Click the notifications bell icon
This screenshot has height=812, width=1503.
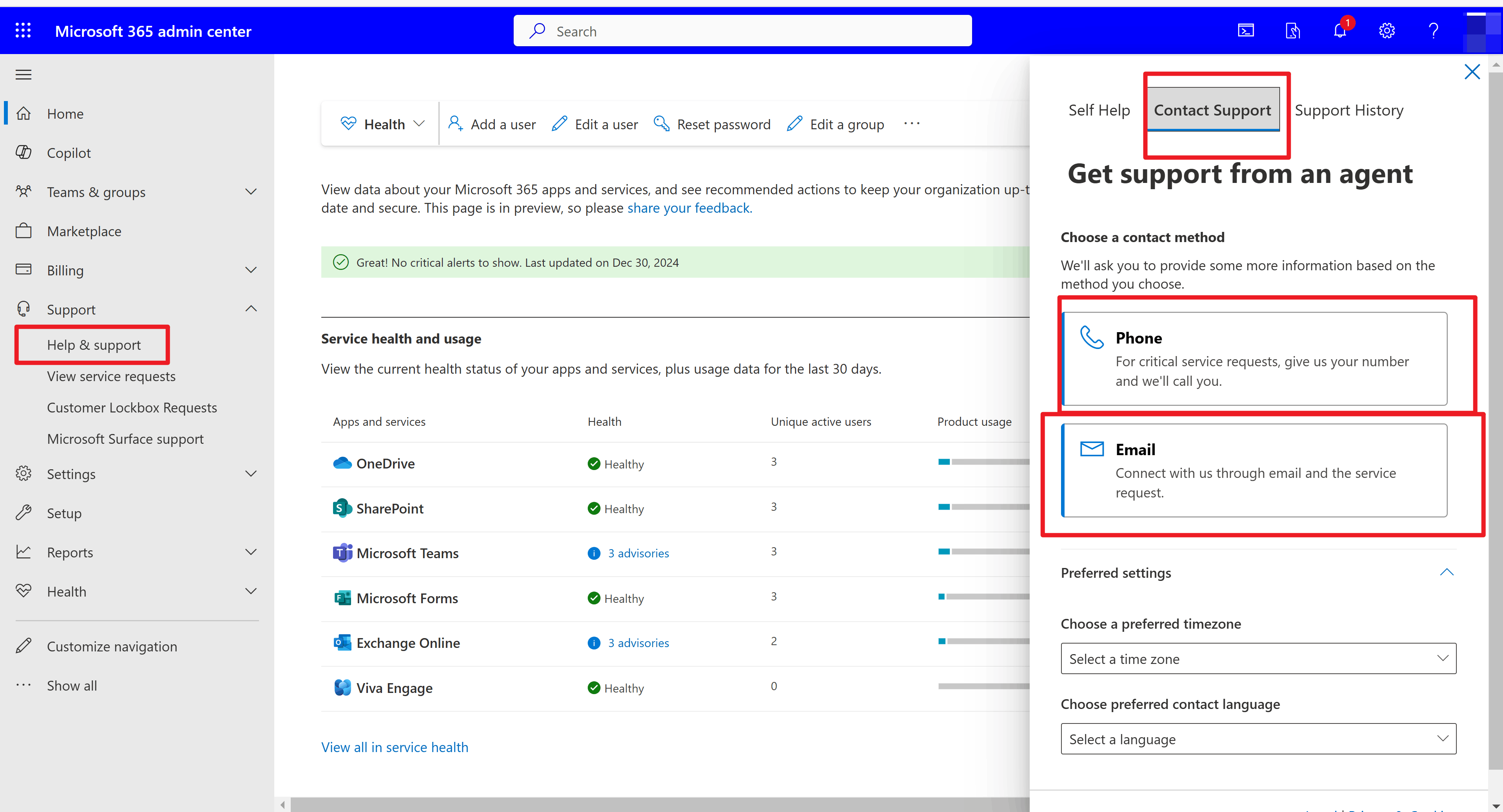point(1340,30)
